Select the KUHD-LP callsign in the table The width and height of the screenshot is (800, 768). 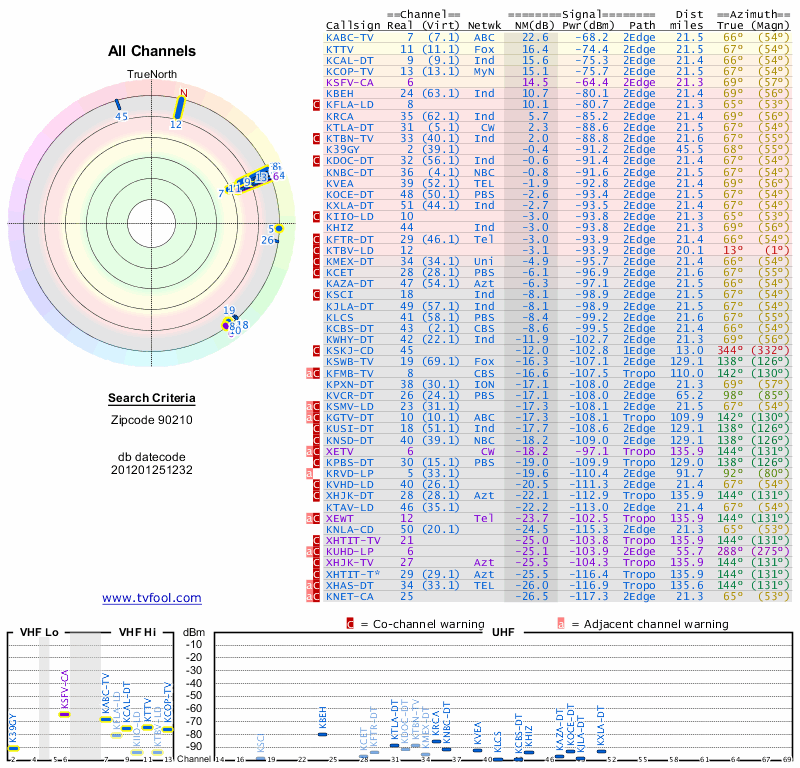pos(349,552)
